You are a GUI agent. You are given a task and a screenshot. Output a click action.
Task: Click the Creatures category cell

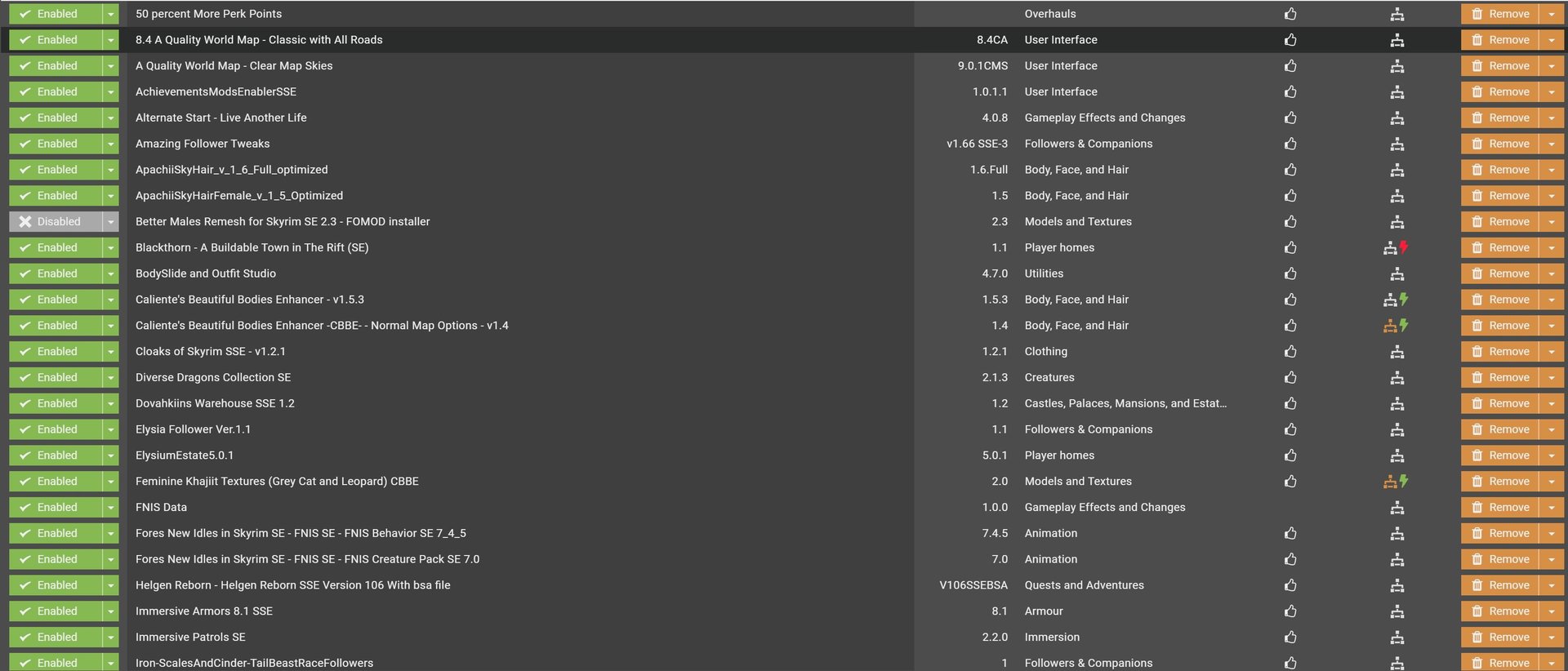[1049, 377]
